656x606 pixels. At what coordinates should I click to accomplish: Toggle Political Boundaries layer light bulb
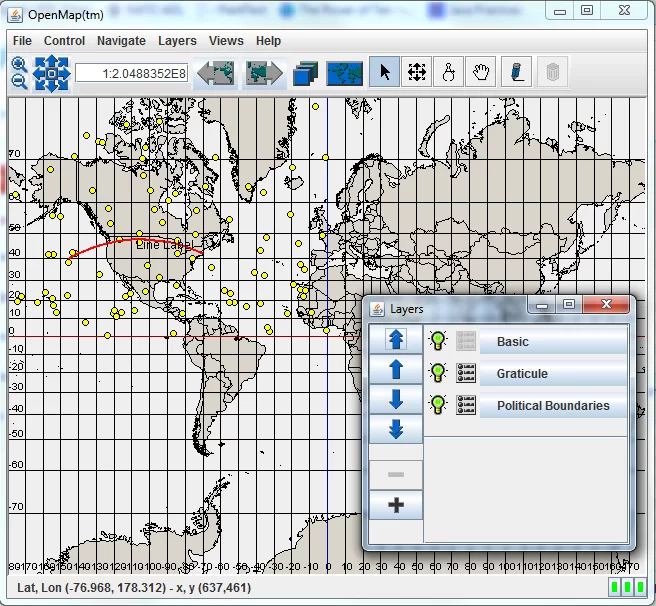[x=438, y=405]
